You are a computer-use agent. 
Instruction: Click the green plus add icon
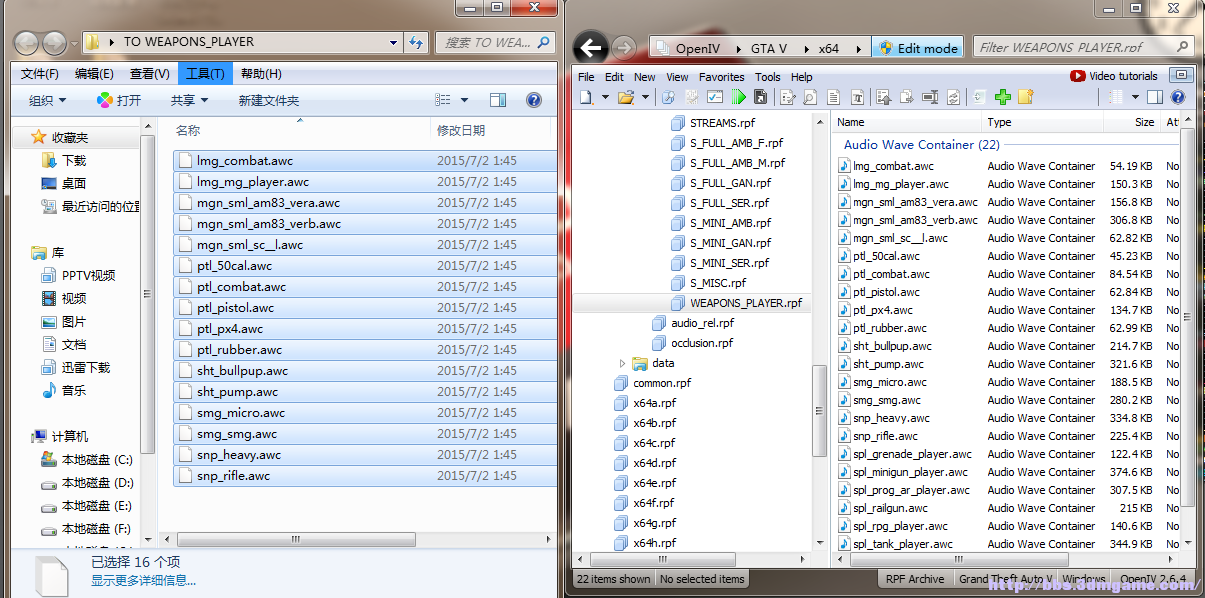point(1003,97)
